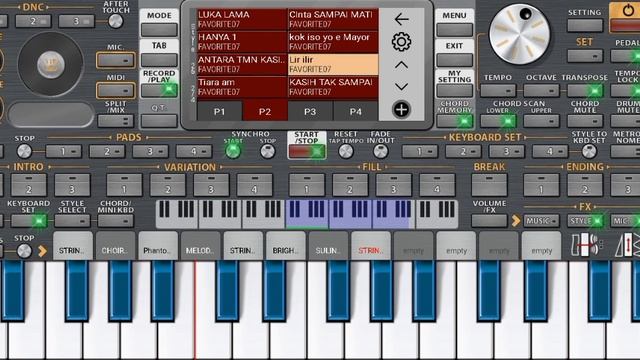Click the TEMPO button

point(498,90)
